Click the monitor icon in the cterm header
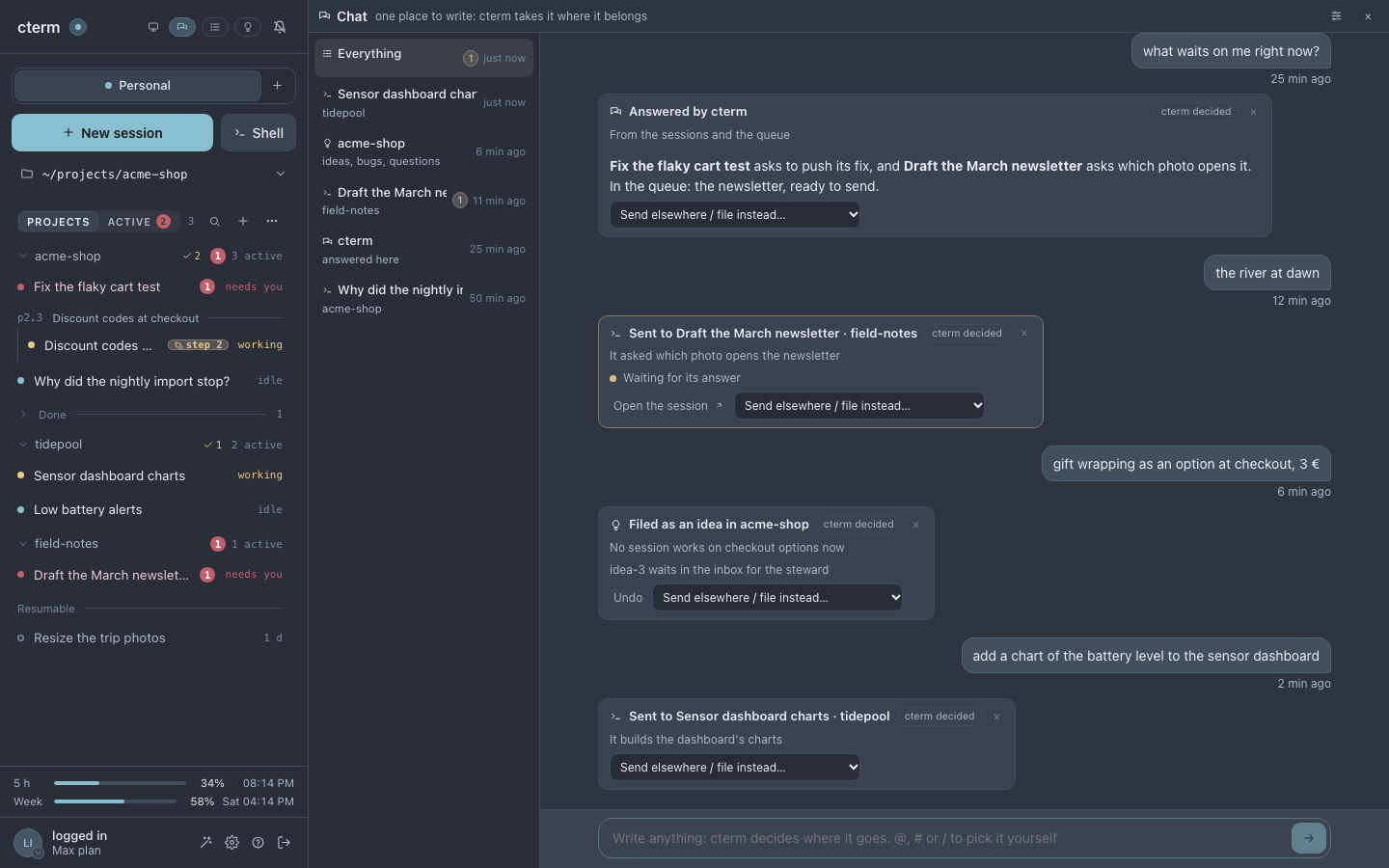The height and width of the screenshot is (868, 1389). (x=153, y=27)
